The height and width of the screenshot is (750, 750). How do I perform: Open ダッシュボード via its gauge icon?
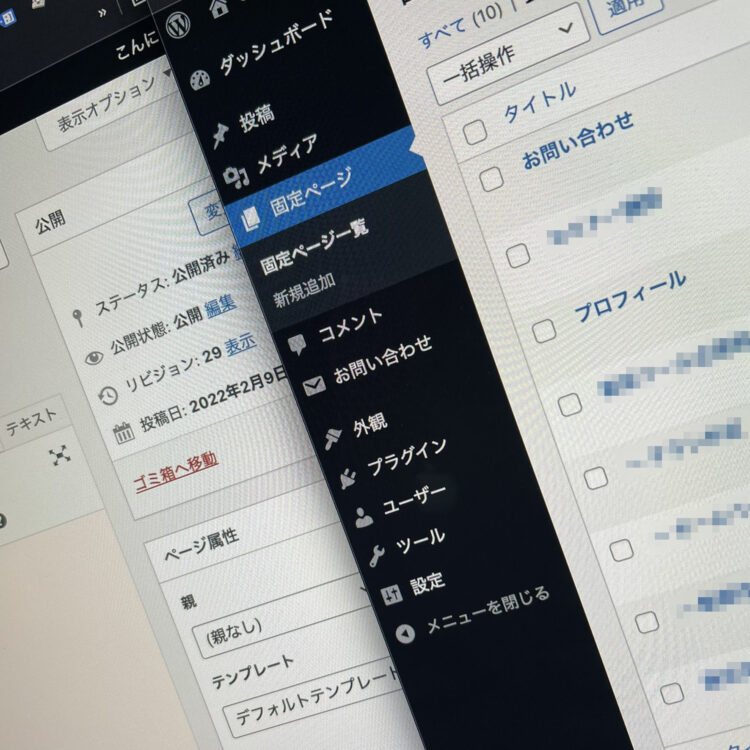tap(200, 80)
